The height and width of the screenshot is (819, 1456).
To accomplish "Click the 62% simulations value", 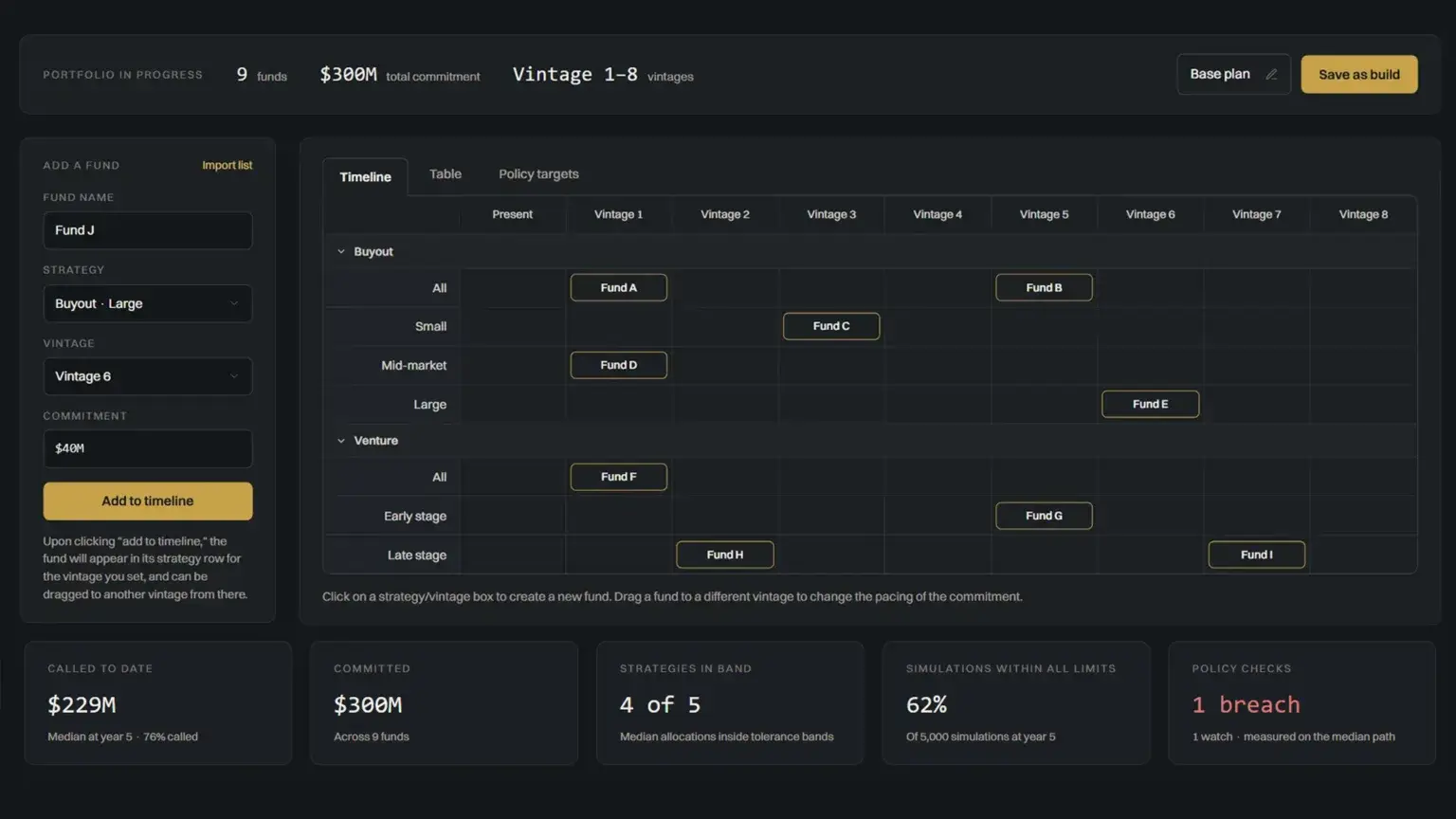I will tap(926, 704).
